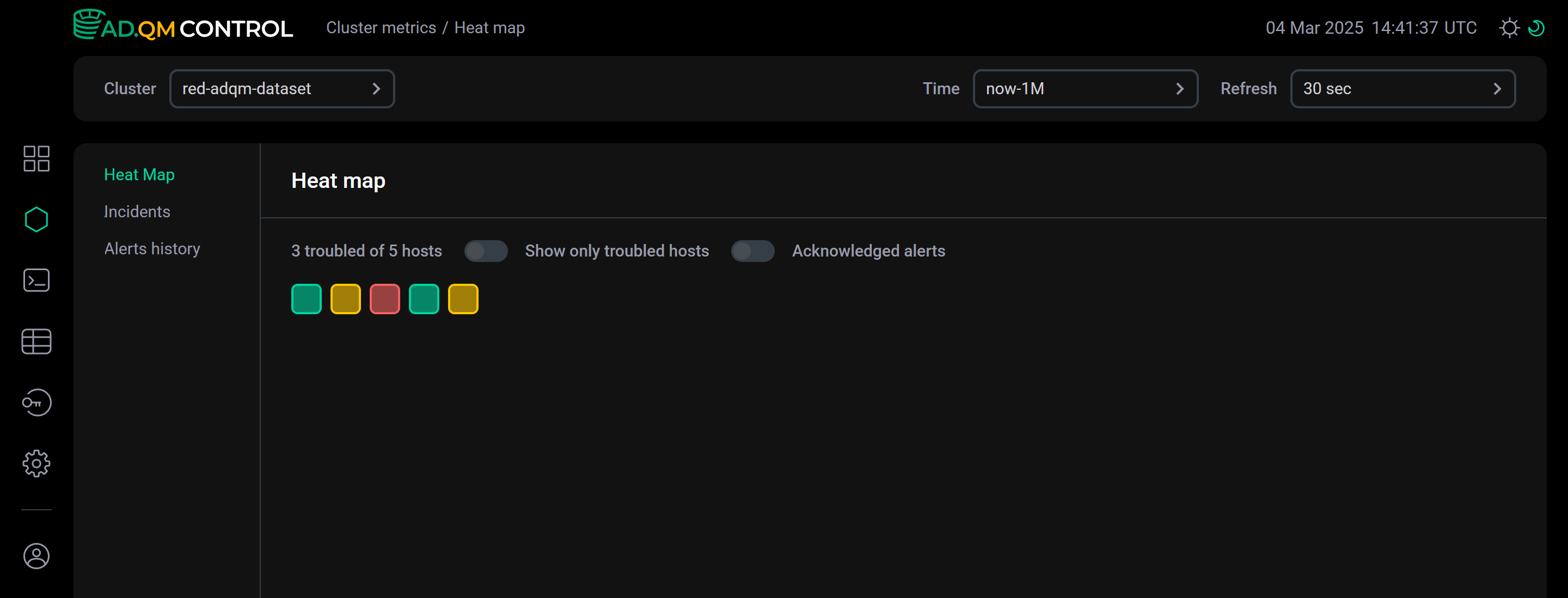Open the Cluster selector showing red-adqm-dataset
Screen dimensions: 1568x598
pos(282,88)
